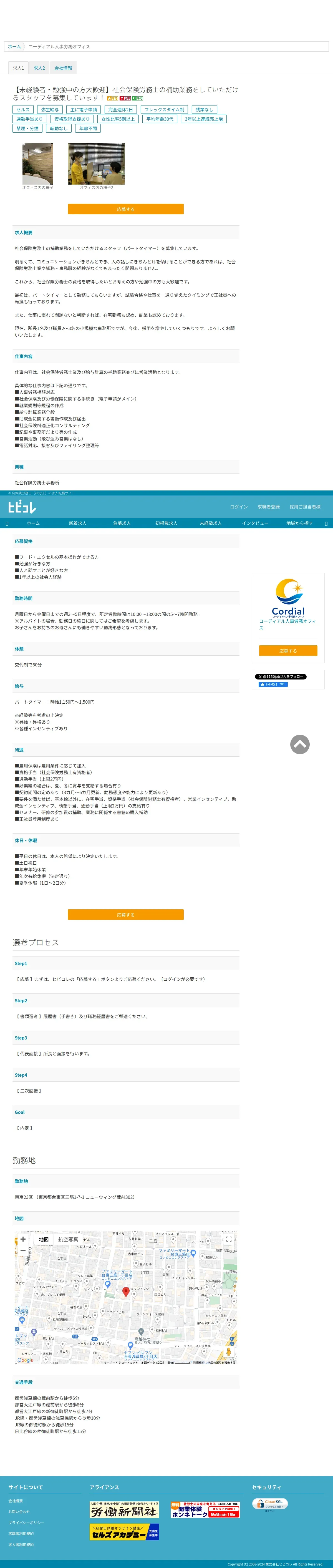Click the 資格取得支援あり tag
The height and width of the screenshot is (1568, 333).
tap(72, 119)
